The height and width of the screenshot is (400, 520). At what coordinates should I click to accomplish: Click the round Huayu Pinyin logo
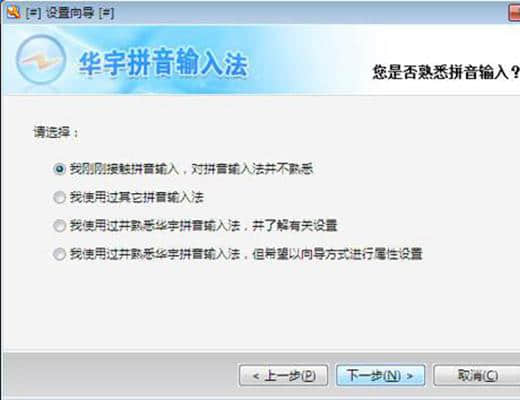coord(41,60)
